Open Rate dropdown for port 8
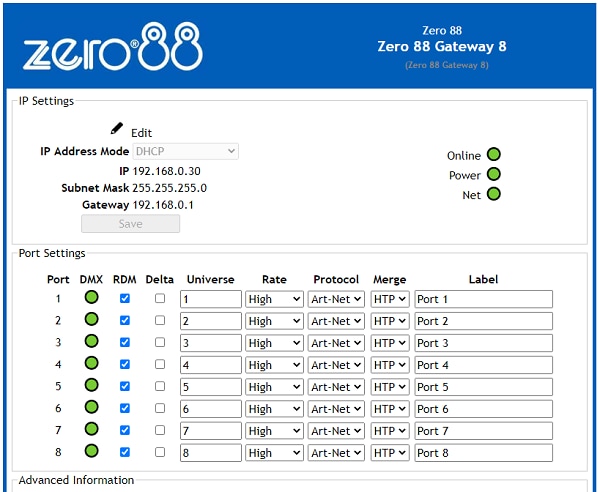The height and width of the screenshot is (492, 600). coord(274,453)
